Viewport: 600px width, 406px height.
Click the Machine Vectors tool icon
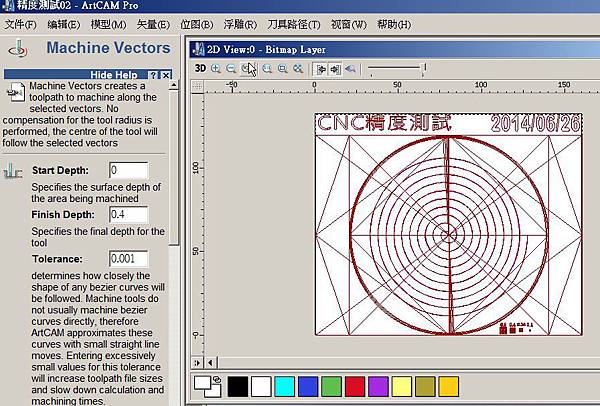click(18, 49)
